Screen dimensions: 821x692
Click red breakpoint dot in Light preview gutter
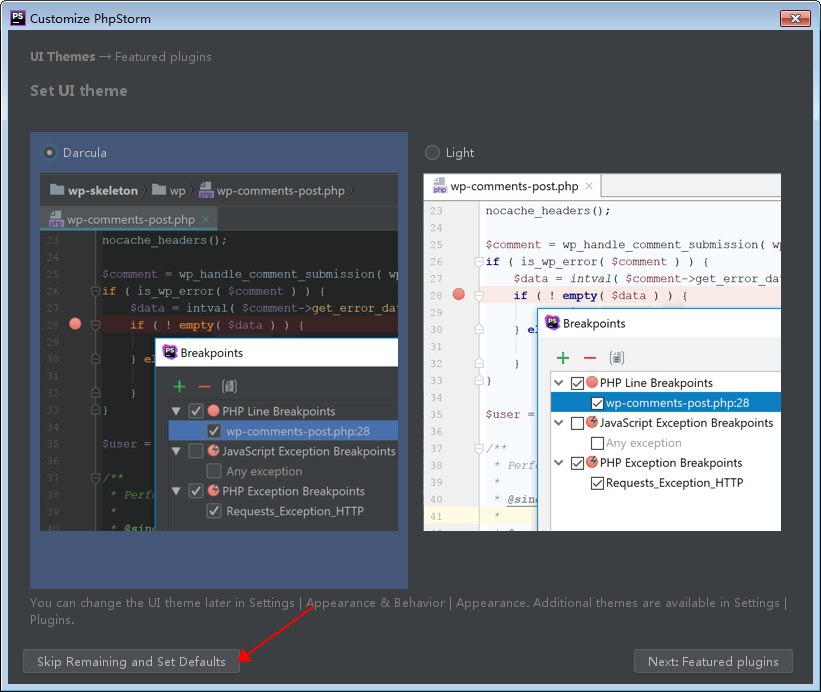459,294
